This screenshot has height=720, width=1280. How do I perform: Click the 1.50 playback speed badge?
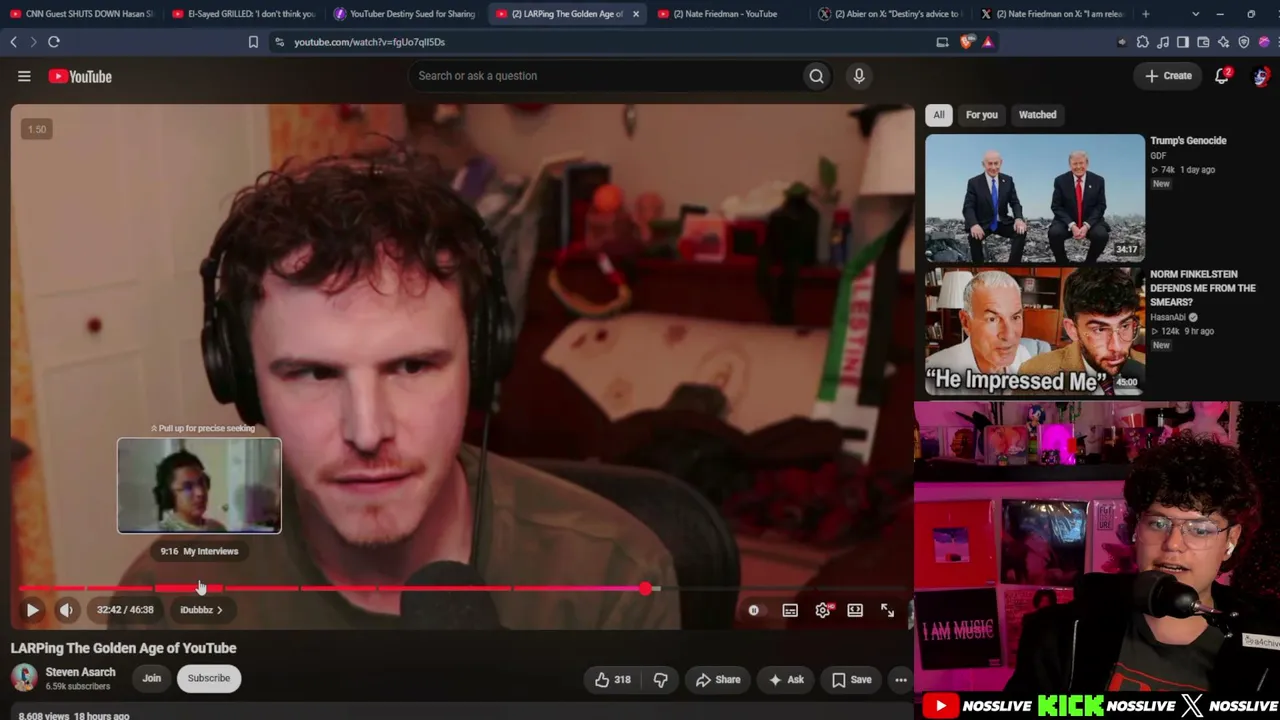pyautogui.click(x=37, y=129)
